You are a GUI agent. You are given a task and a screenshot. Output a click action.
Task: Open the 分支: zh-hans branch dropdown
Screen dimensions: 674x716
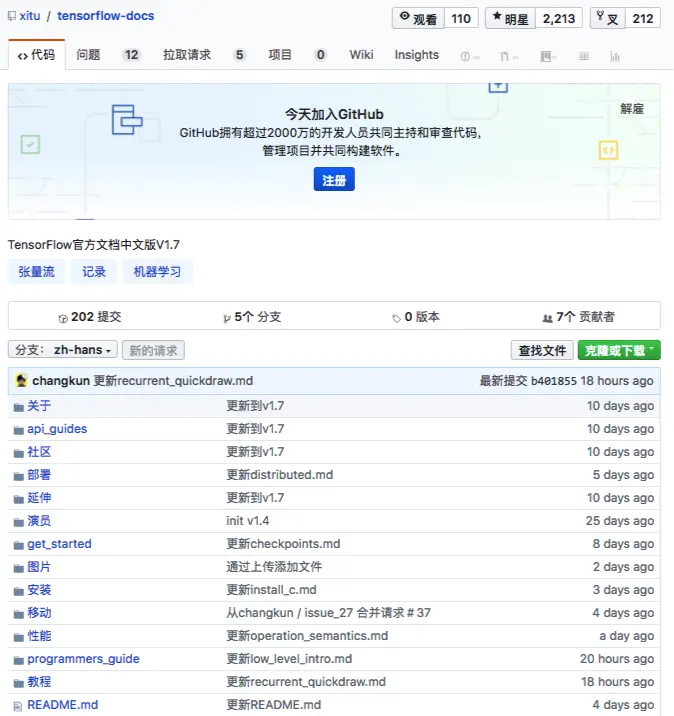click(63, 350)
